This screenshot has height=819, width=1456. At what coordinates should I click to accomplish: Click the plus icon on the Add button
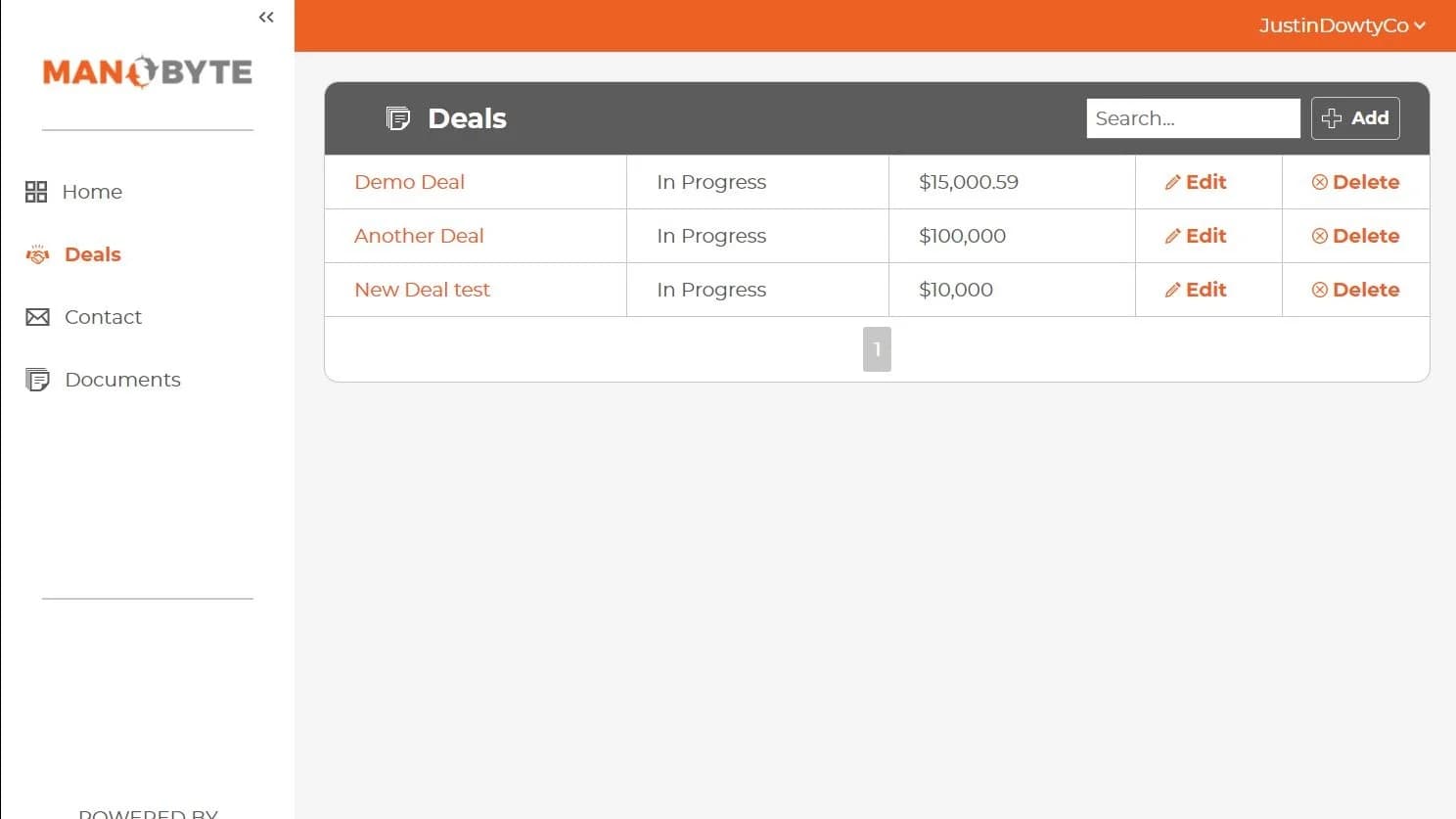(x=1332, y=117)
